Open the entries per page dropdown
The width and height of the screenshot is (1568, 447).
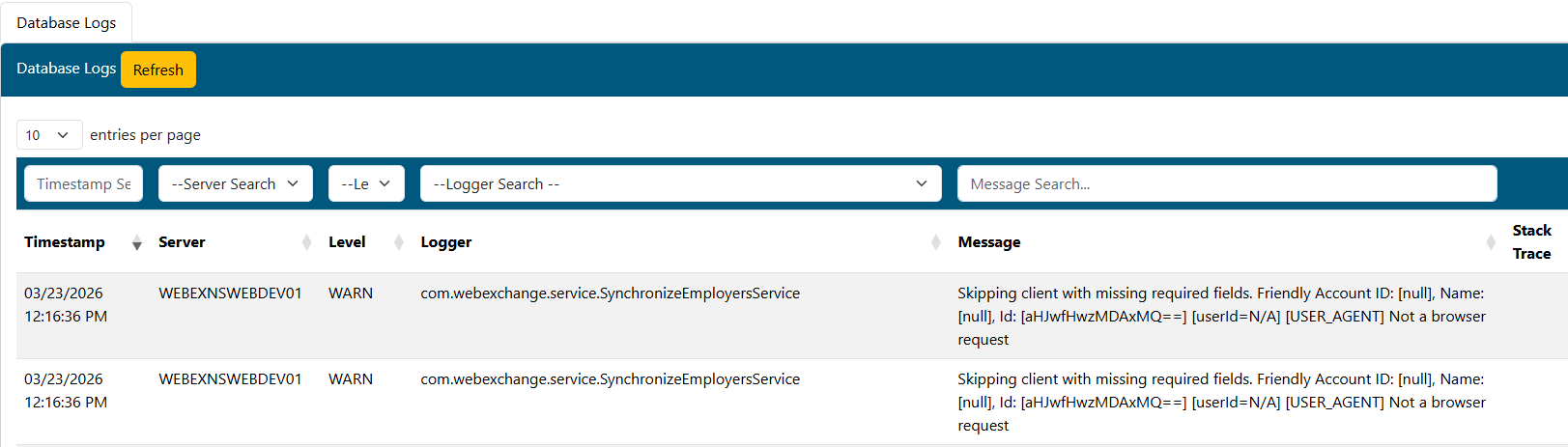[x=49, y=135]
